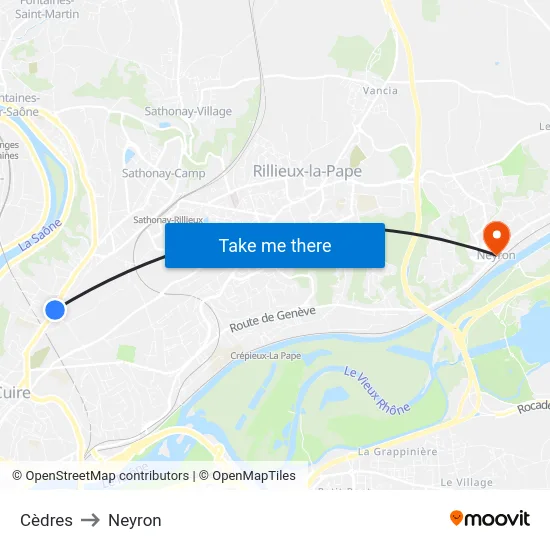
Task: Select the Cèdres origin text
Action: click(46, 520)
